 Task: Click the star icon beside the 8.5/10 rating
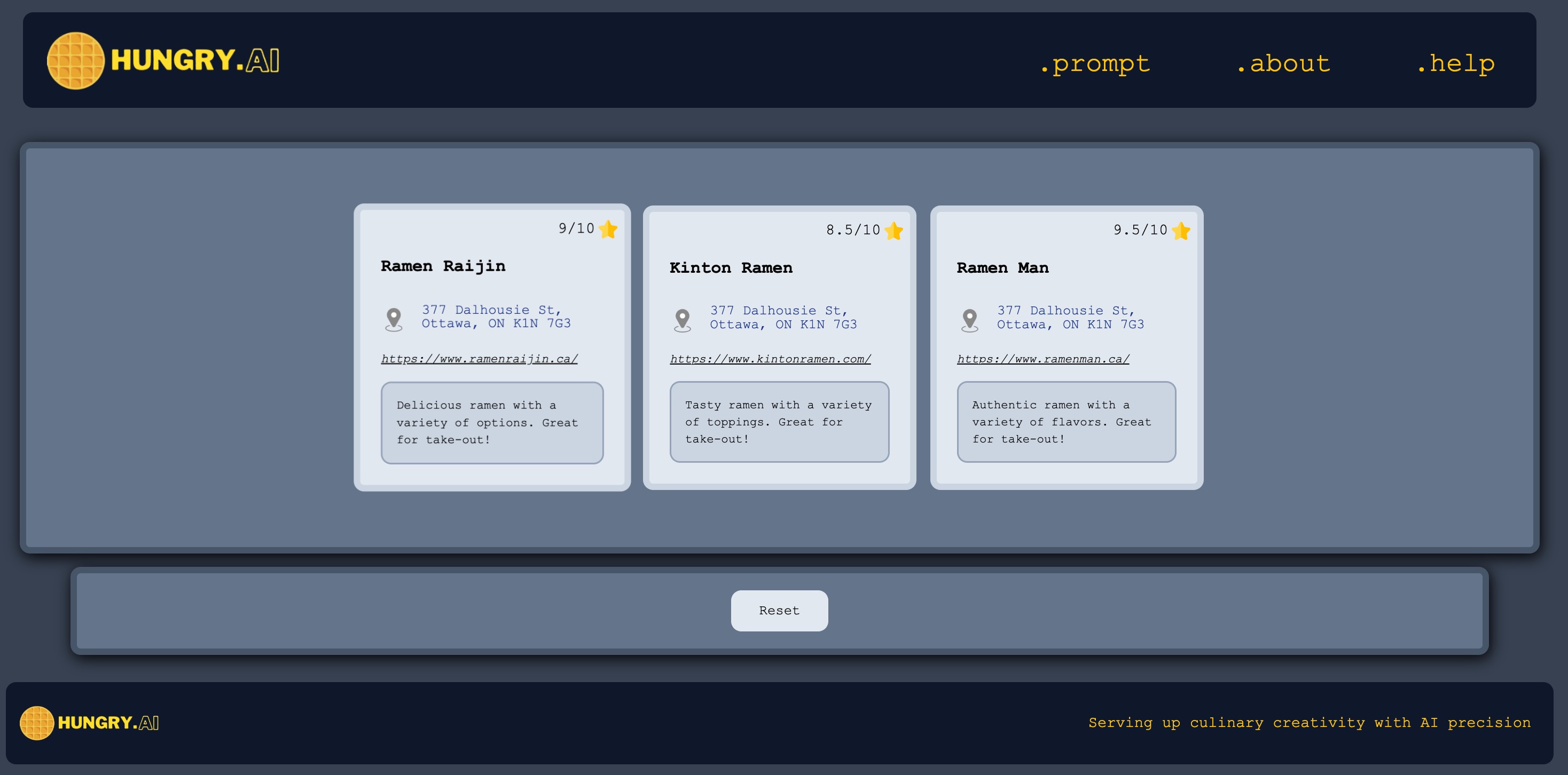(x=893, y=231)
